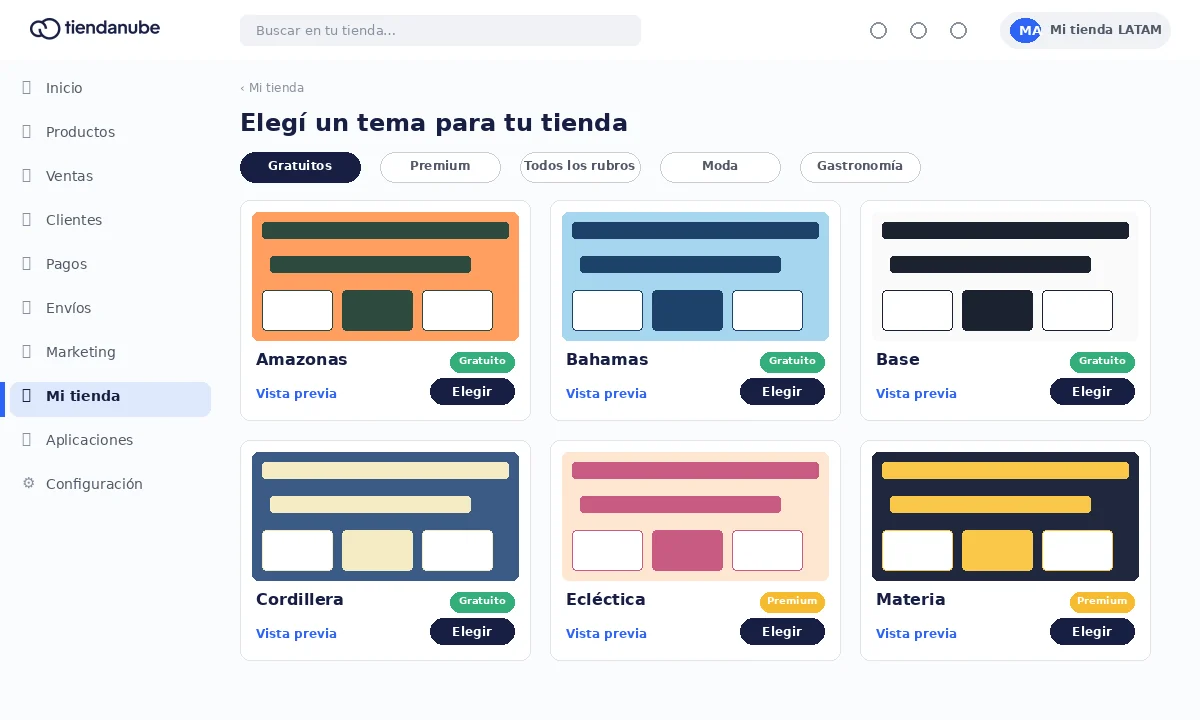This screenshot has height=720, width=1200.
Task: Choose Base with Elegir button
Action: coord(1092,392)
